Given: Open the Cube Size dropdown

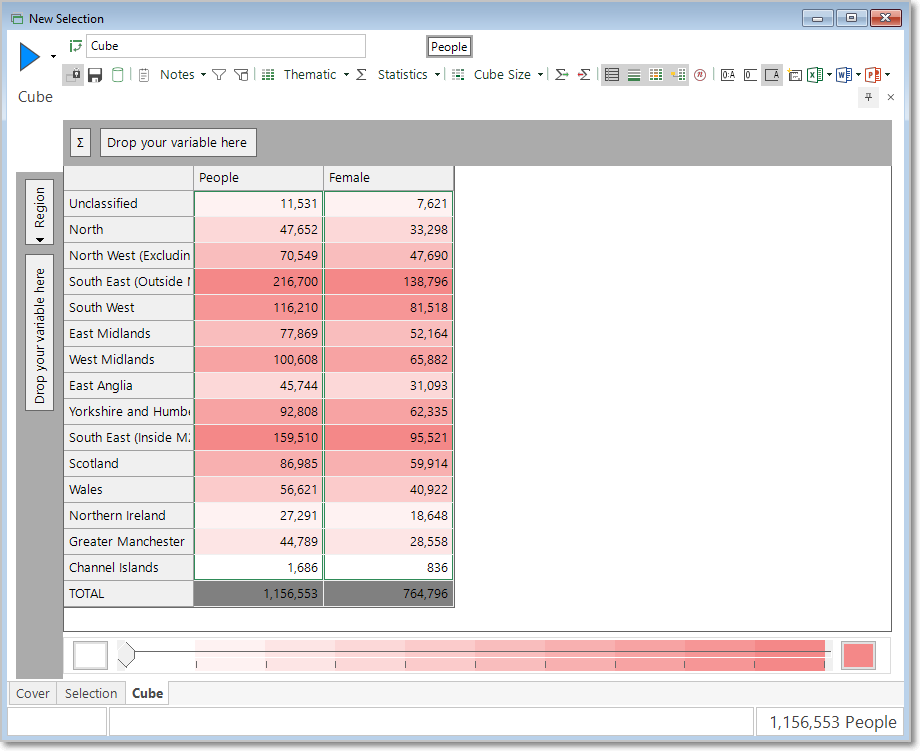Looking at the screenshot, I should pyautogui.click(x=540, y=75).
